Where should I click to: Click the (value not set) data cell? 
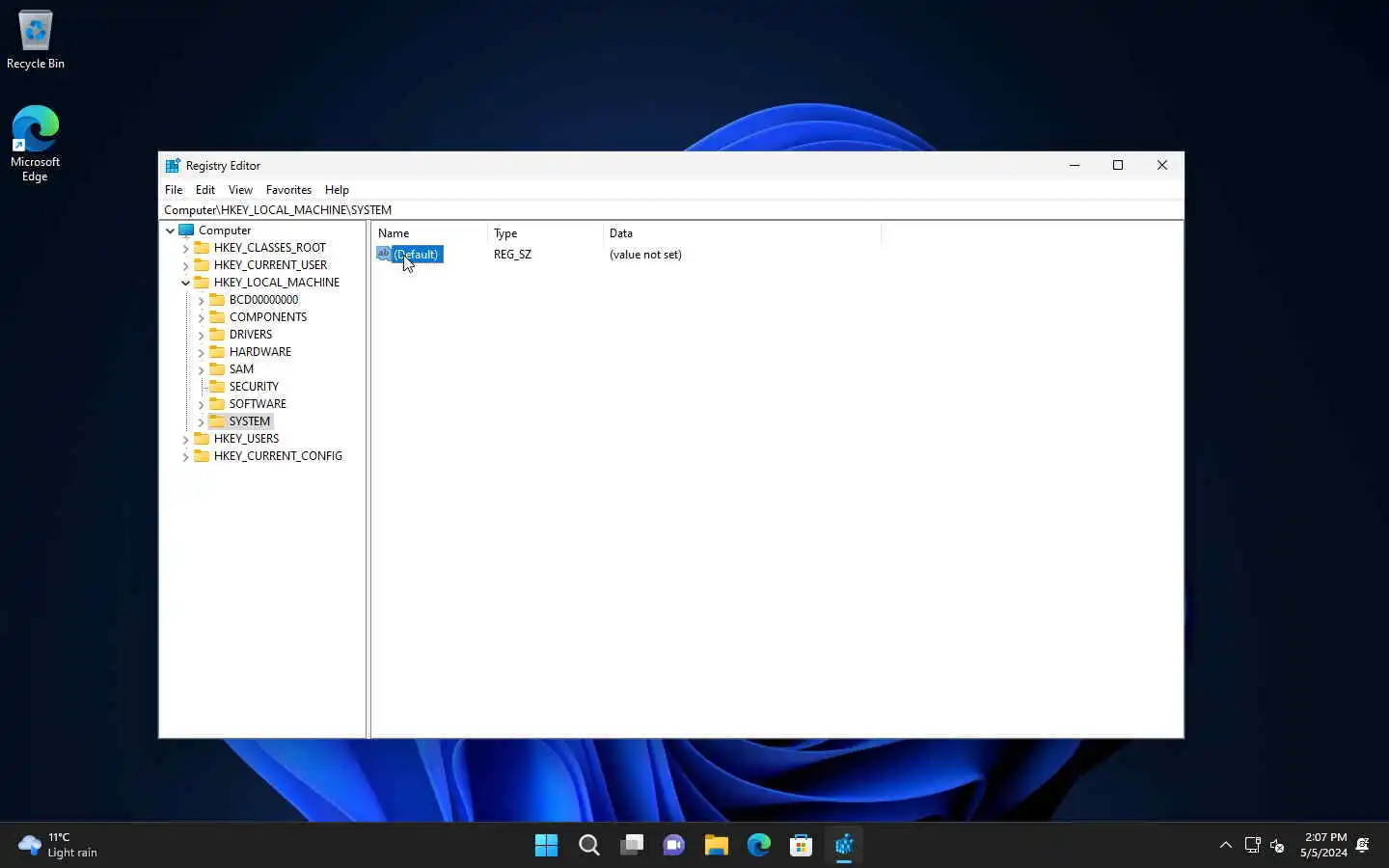tap(645, 255)
